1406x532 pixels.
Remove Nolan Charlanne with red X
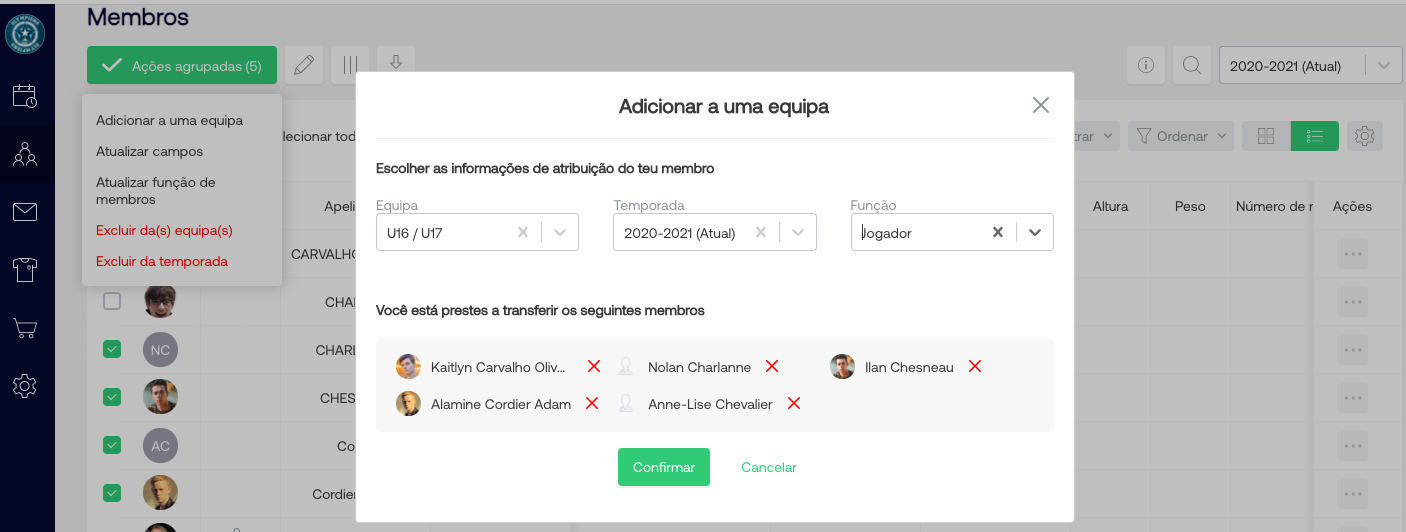772,367
